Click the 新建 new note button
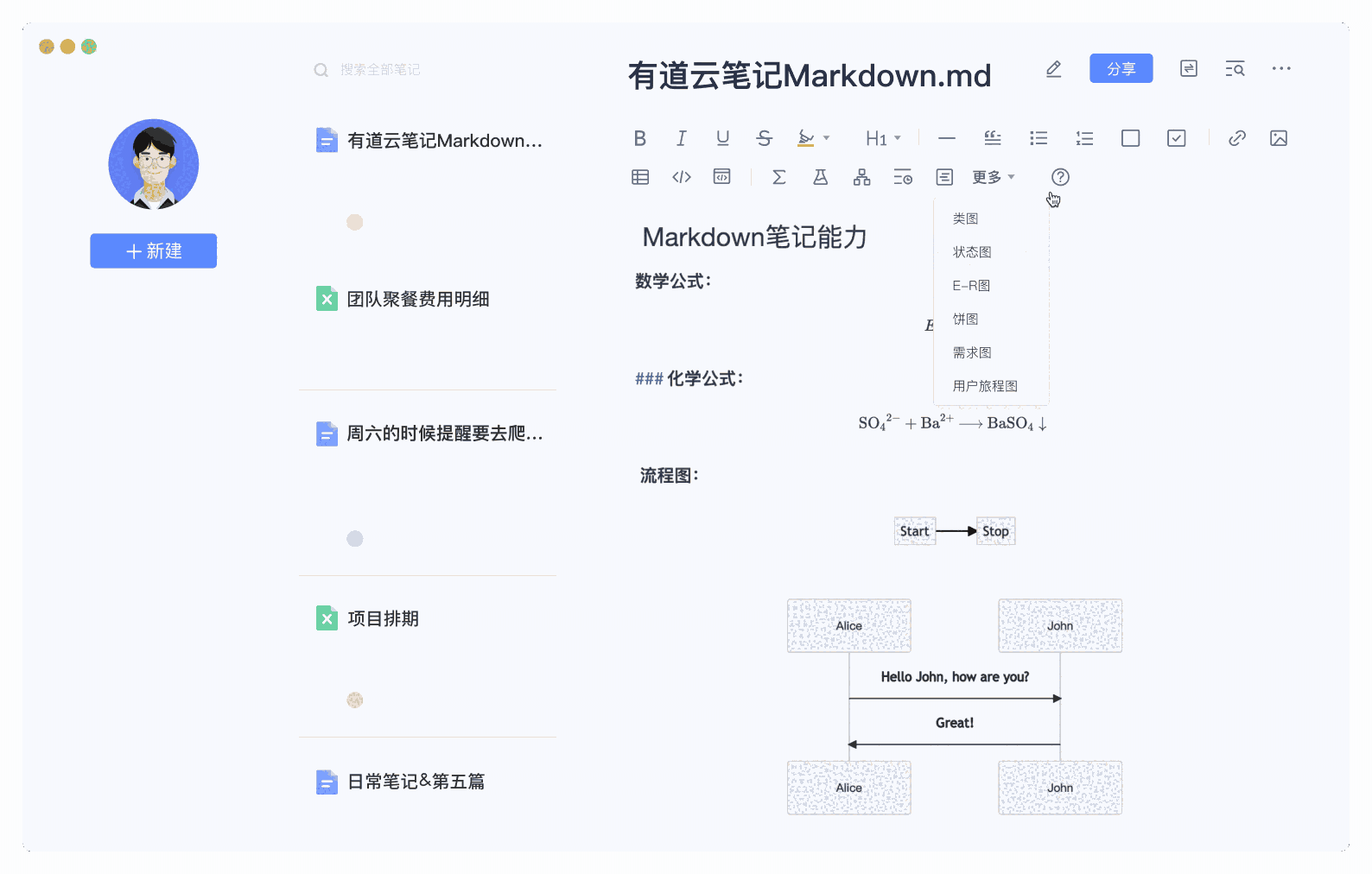This screenshot has width=1372, height=874. tap(154, 250)
